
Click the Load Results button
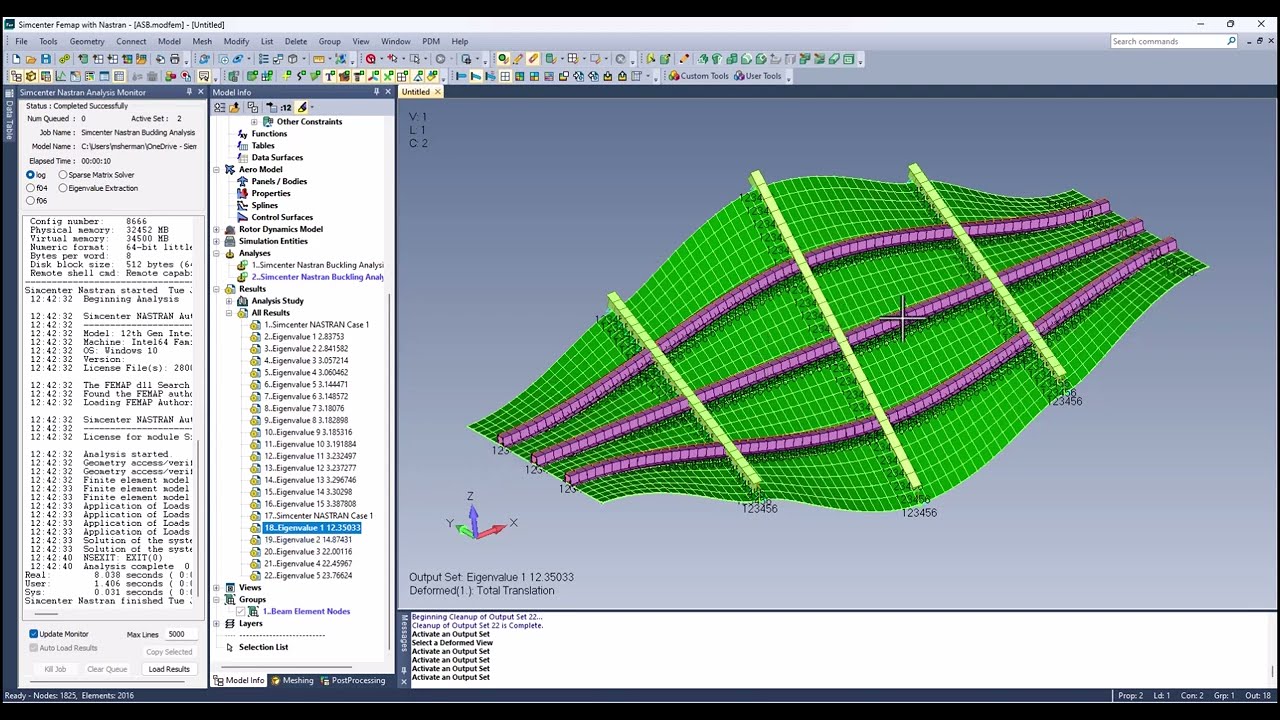click(169, 669)
